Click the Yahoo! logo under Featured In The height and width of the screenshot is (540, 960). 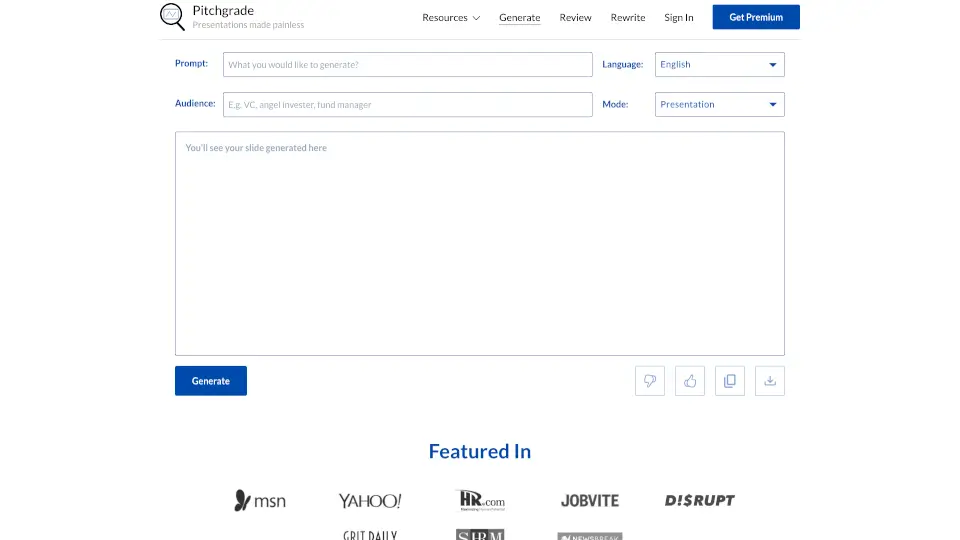369,500
